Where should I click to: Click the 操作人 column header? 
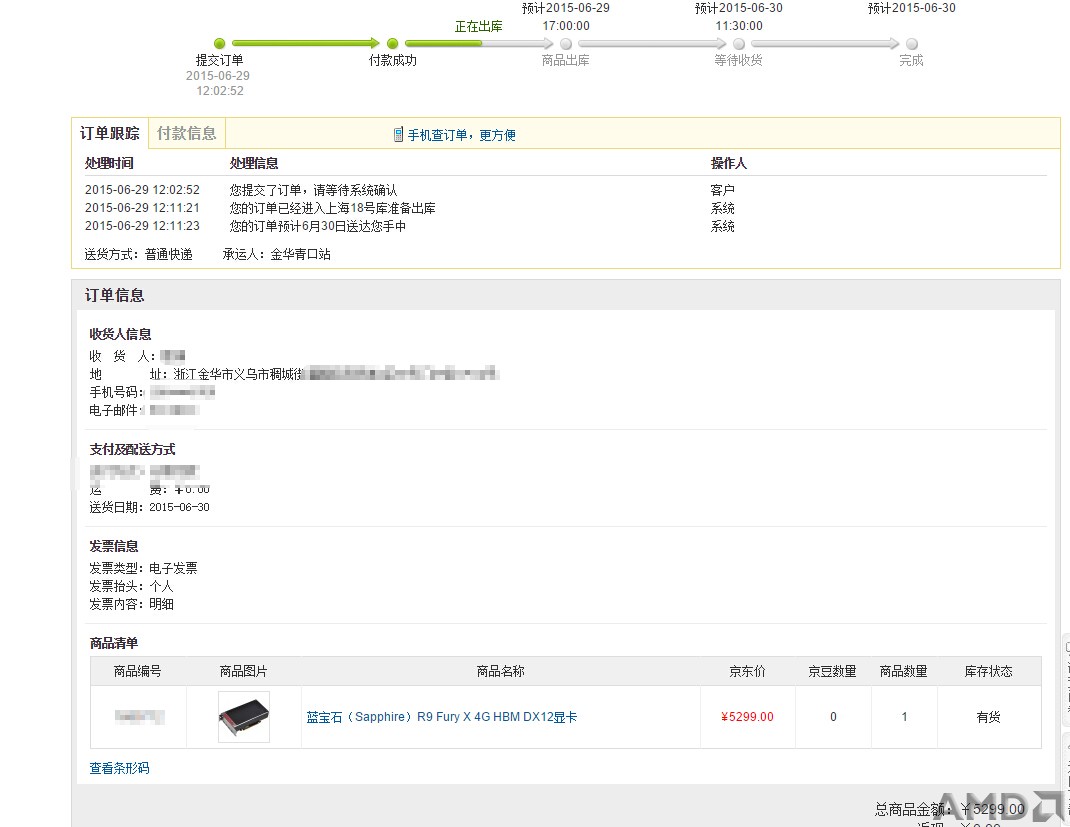pos(729,164)
